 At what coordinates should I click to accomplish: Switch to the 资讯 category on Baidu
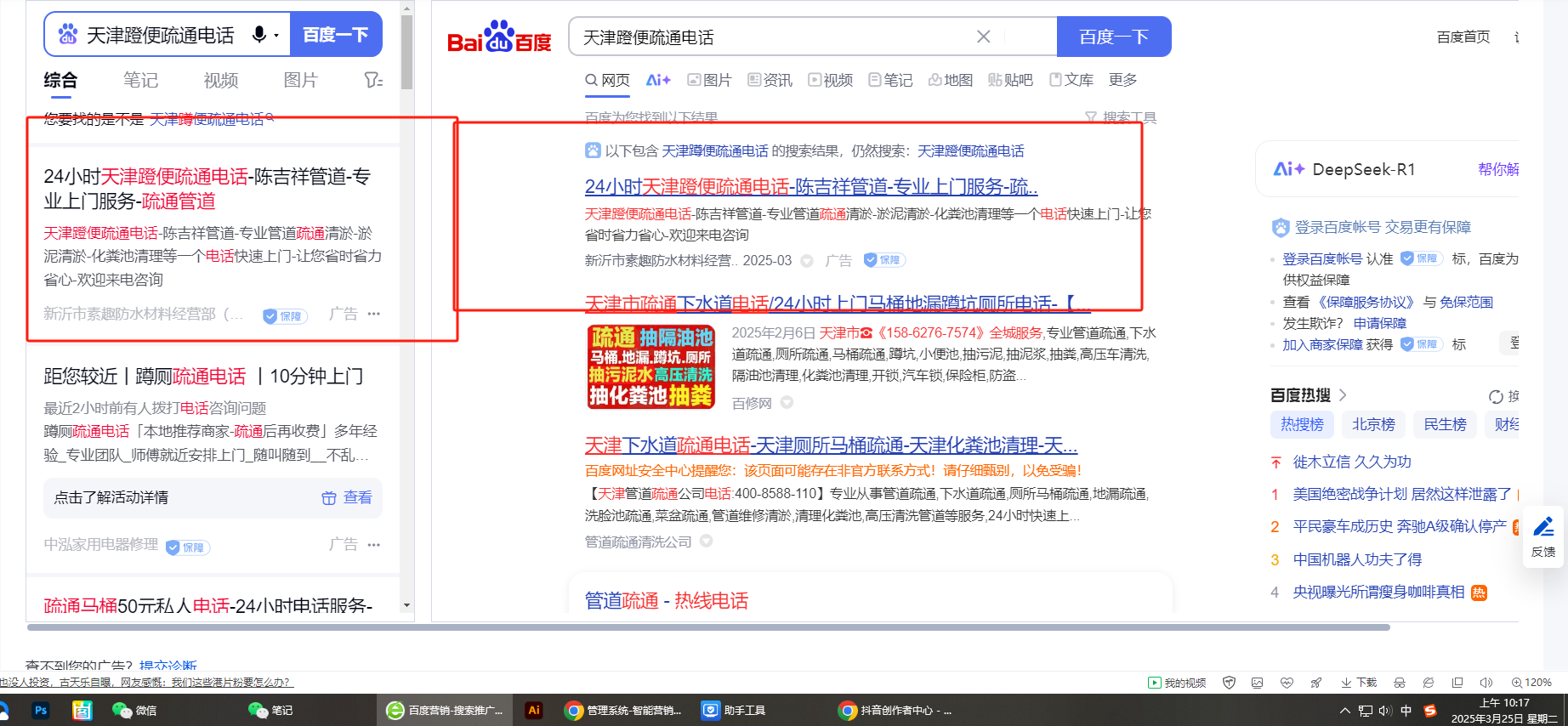point(770,80)
